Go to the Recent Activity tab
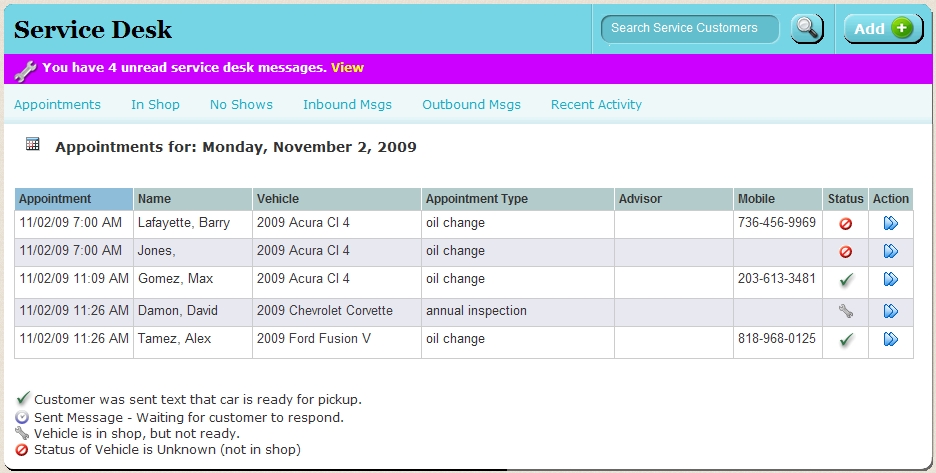This screenshot has height=473, width=936. click(x=596, y=105)
